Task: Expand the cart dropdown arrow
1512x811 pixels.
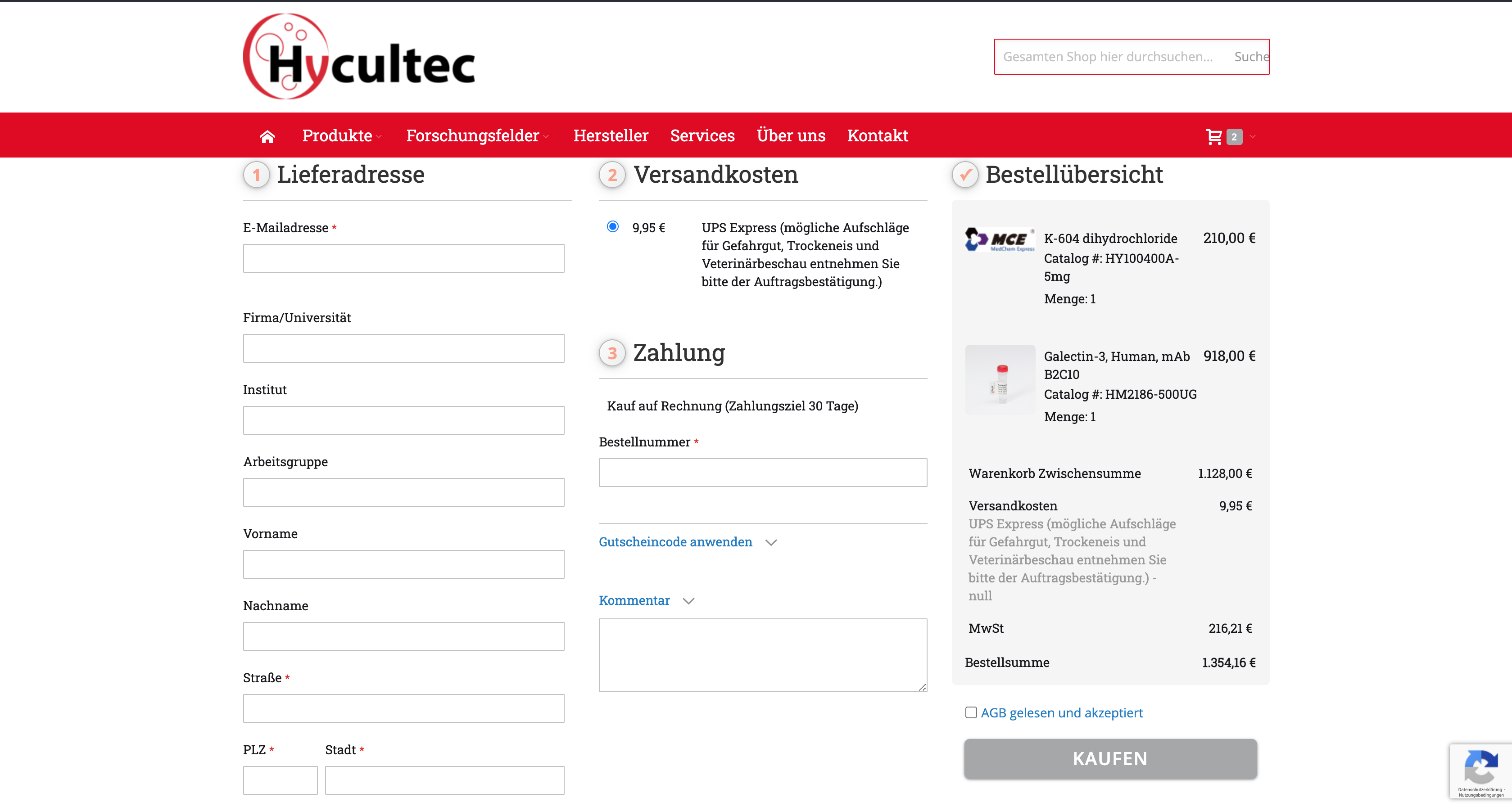Action: pyautogui.click(x=1253, y=136)
